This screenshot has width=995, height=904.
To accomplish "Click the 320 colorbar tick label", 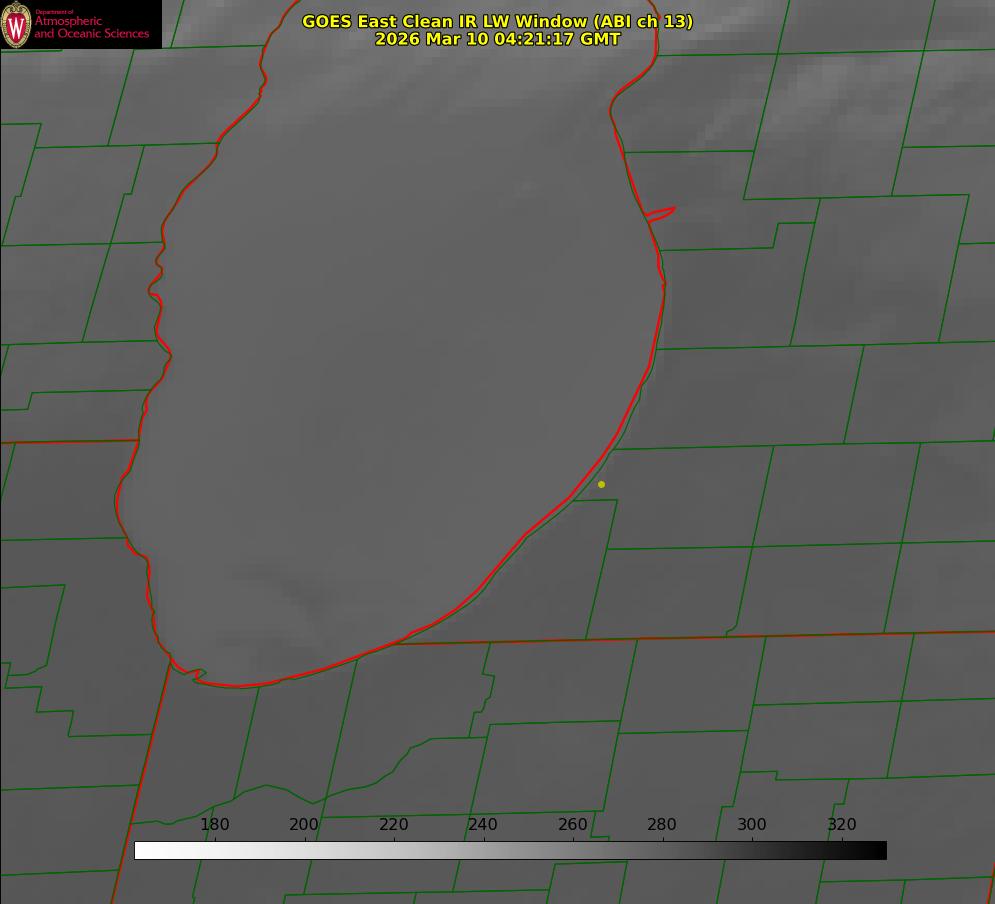I will 841,825.
